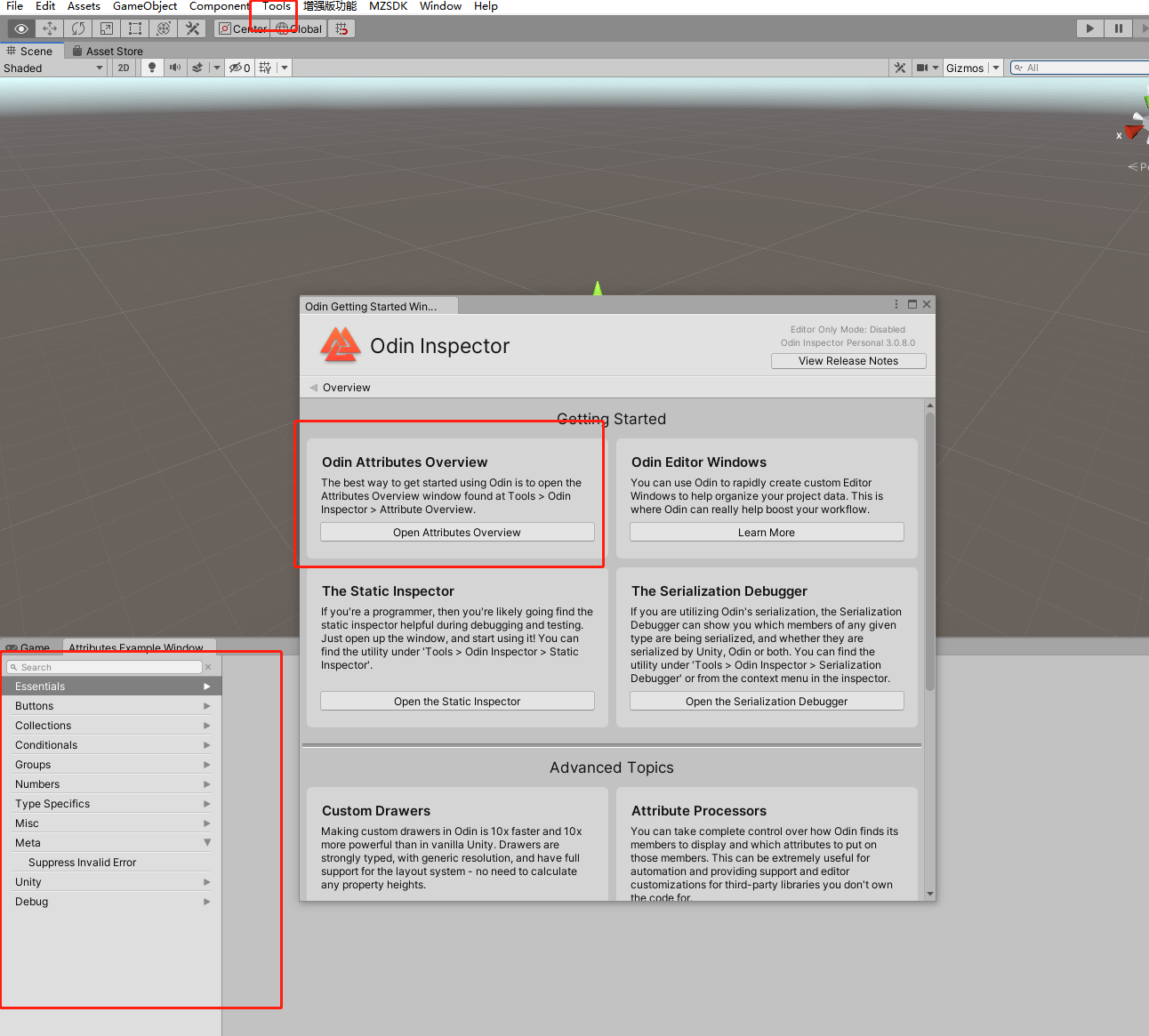Click the scene camera settings icon
The height and width of the screenshot is (1036, 1149).
tap(922, 68)
